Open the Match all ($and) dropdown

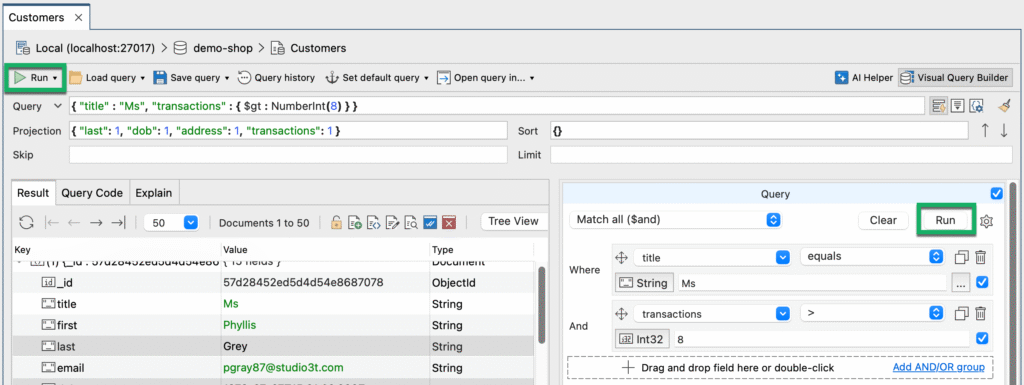tap(675, 220)
